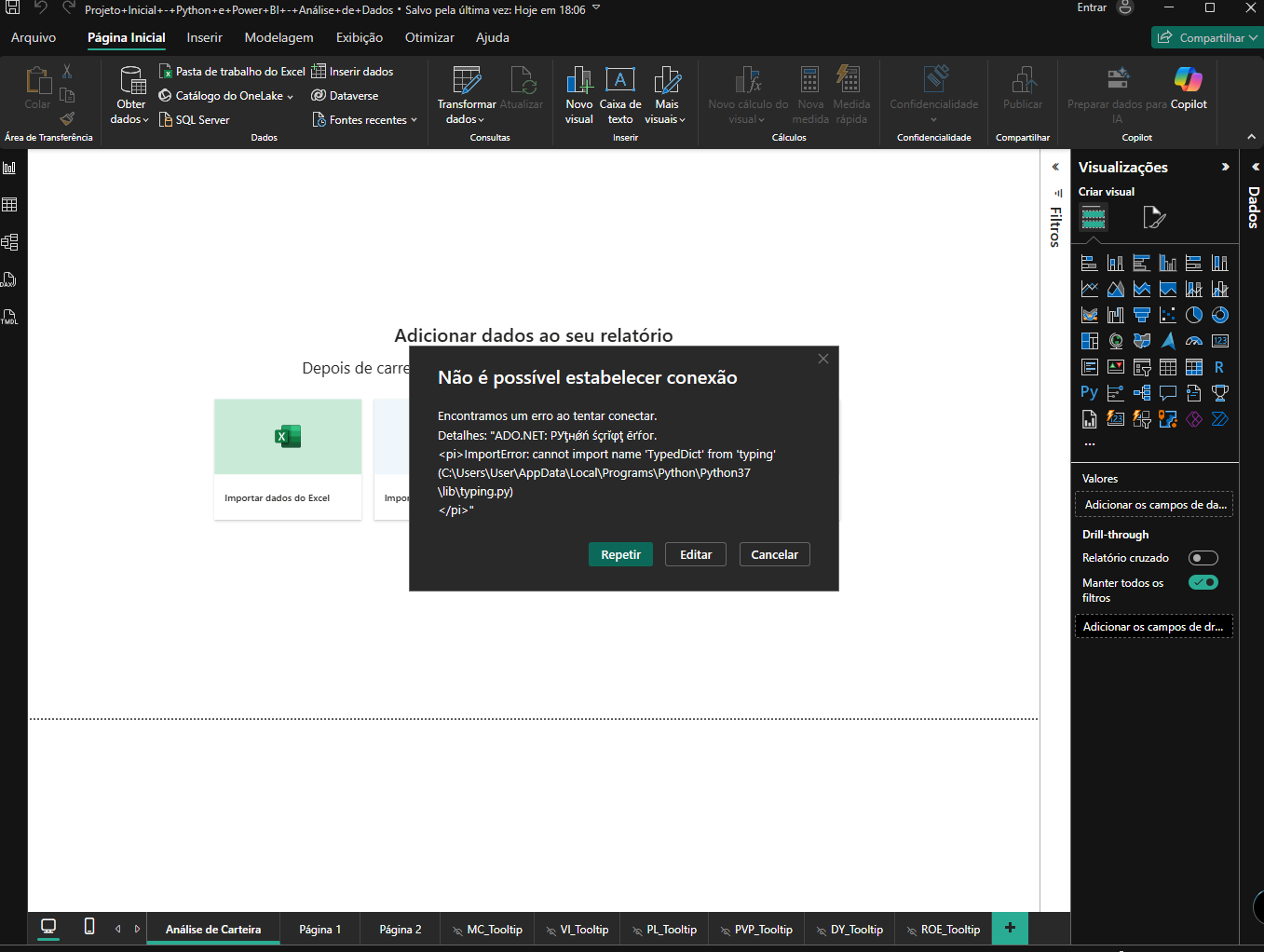Click the Editar button in dialog
This screenshot has width=1264, height=952.
coord(696,554)
